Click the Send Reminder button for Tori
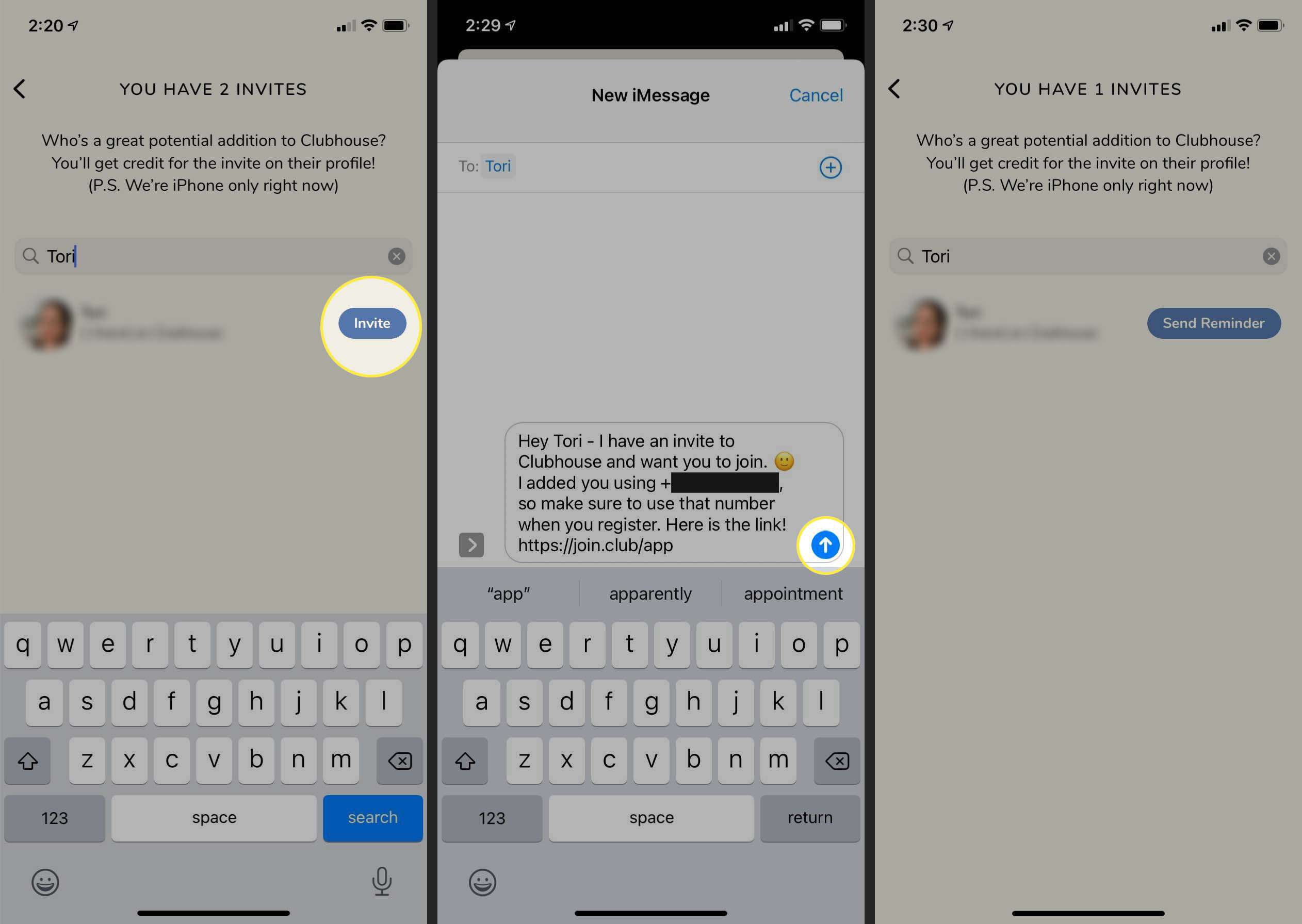 click(x=1214, y=323)
